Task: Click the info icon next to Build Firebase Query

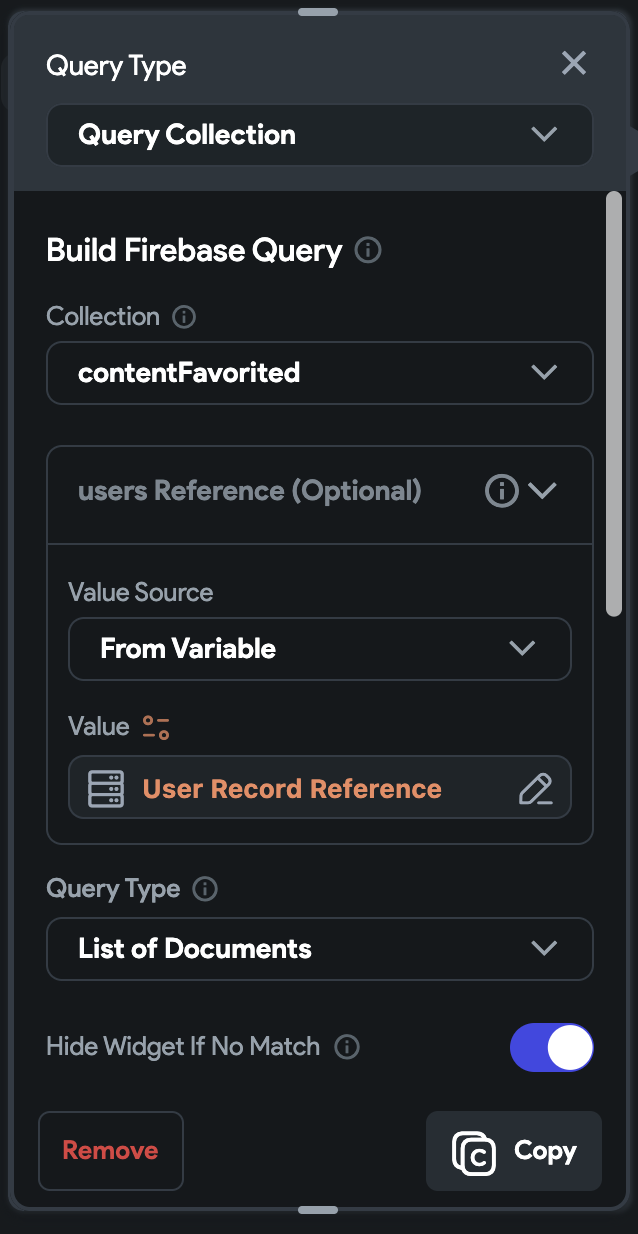Action: click(367, 250)
